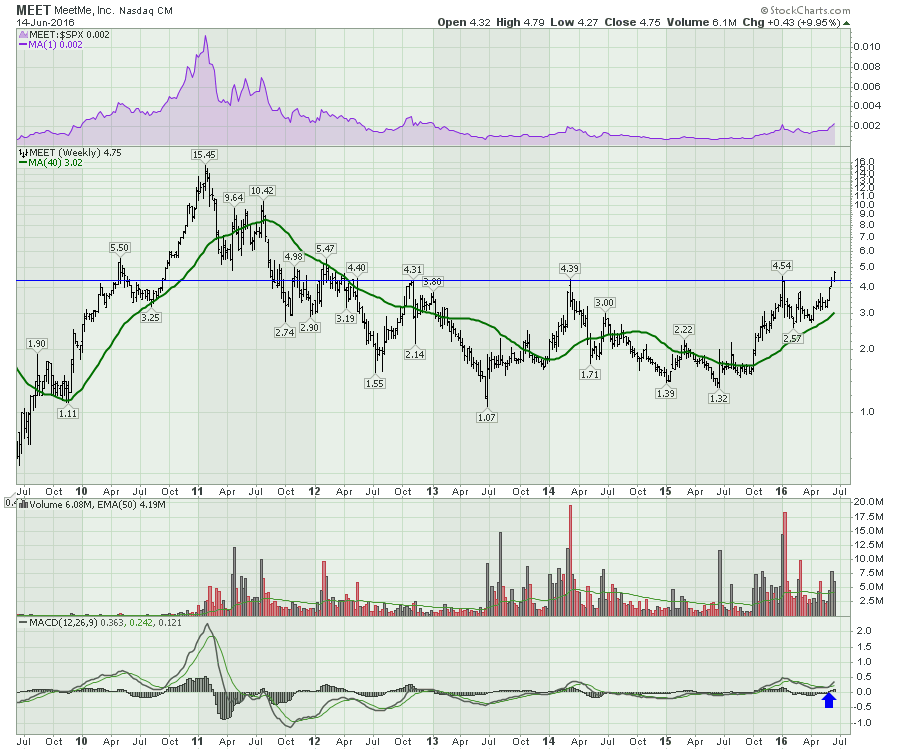This screenshot has width=900, height=750.
Task: Click the tallest red volume bar in 2014
Action: (x=571, y=560)
